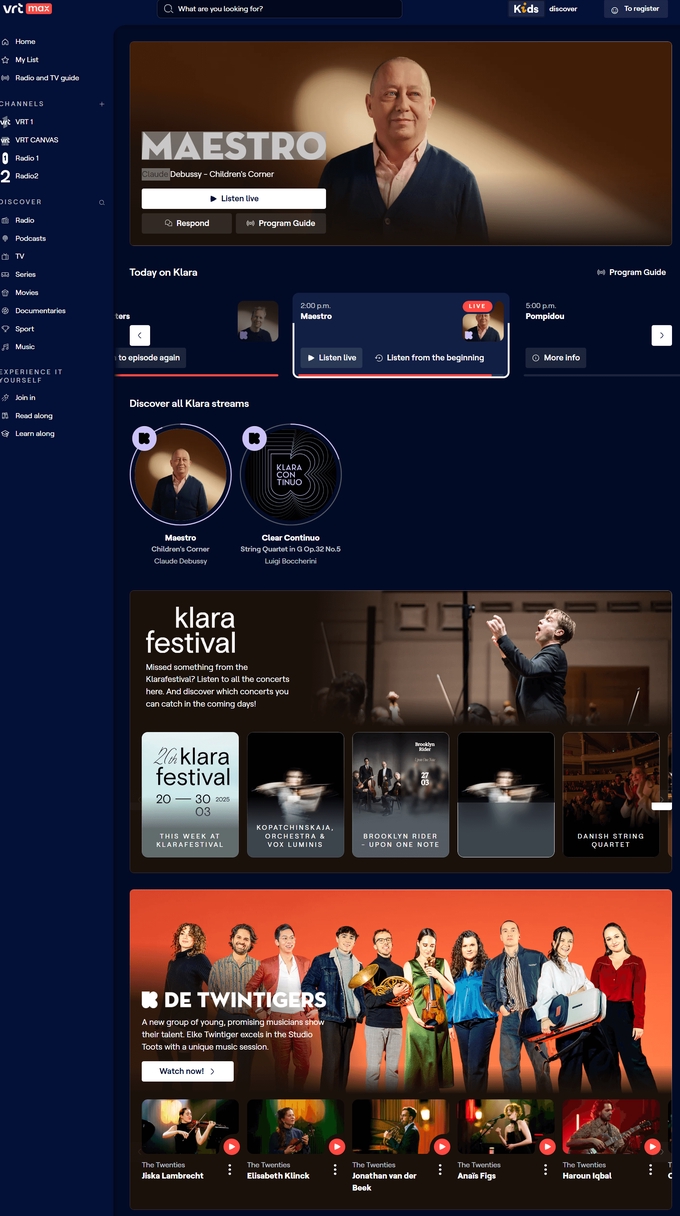The height and width of the screenshot is (1216, 680).
Task: Click More info on Pompidou card
Action: click(x=555, y=357)
